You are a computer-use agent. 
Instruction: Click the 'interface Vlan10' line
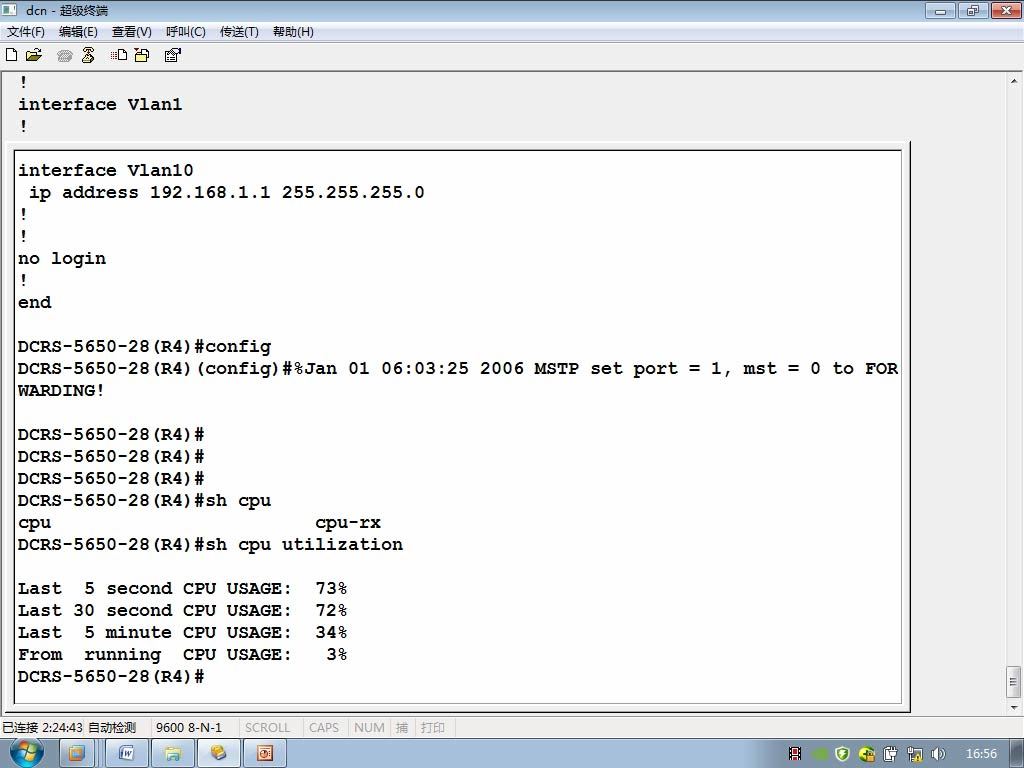pyautogui.click(x=105, y=170)
